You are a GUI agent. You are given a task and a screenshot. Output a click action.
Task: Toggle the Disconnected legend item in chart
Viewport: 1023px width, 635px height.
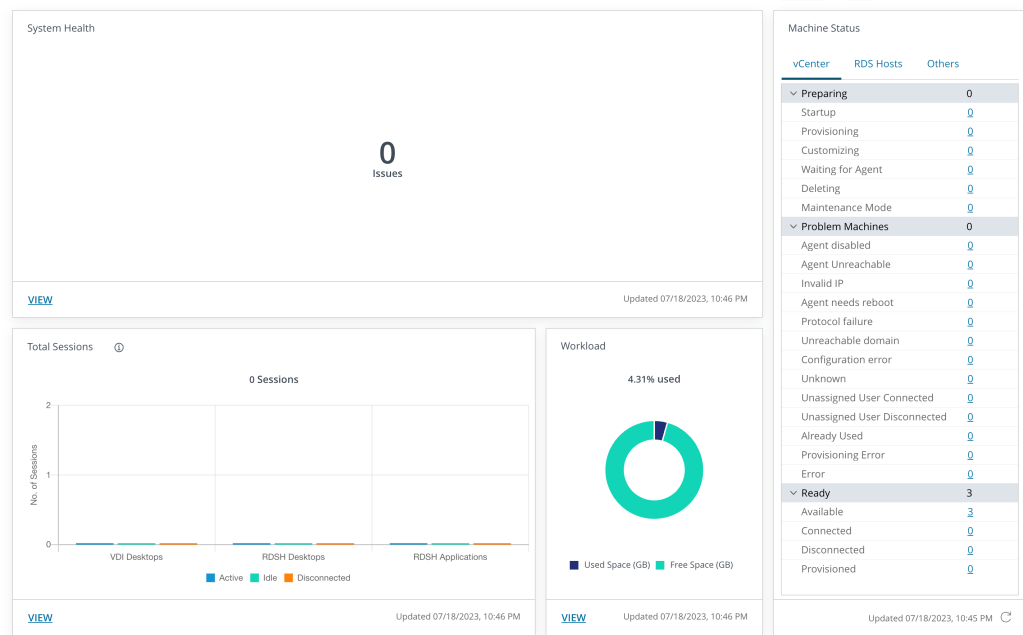tap(317, 578)
